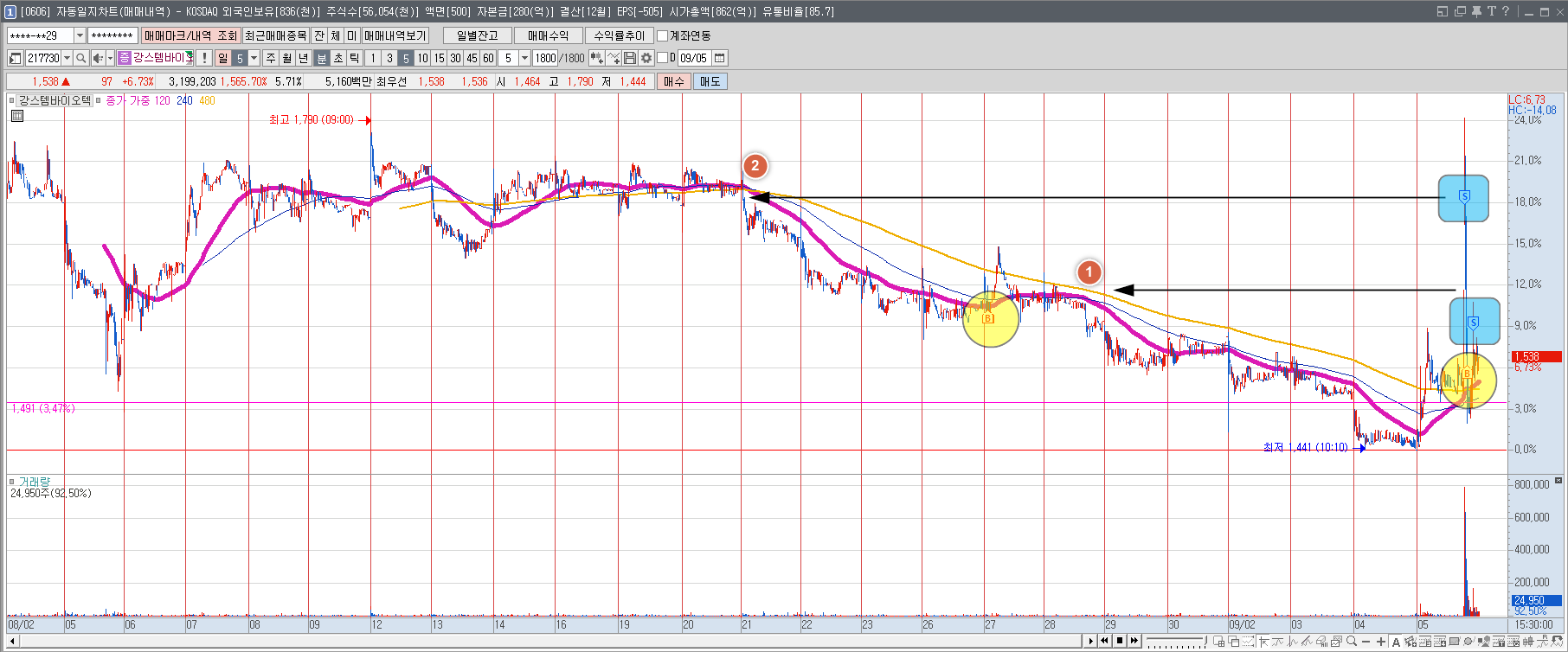This screenshot has width=1568, height=652.
Task: Select the 년 yearly period toggle
Action: coord(304,58)
